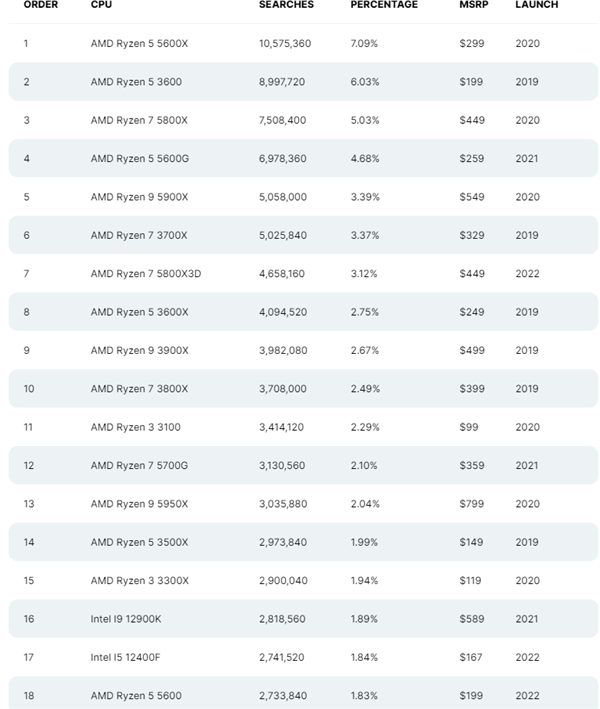Click the MSRP column header
Image resolution: width=600 pixels, height=709 pixels.
point(473,5)
